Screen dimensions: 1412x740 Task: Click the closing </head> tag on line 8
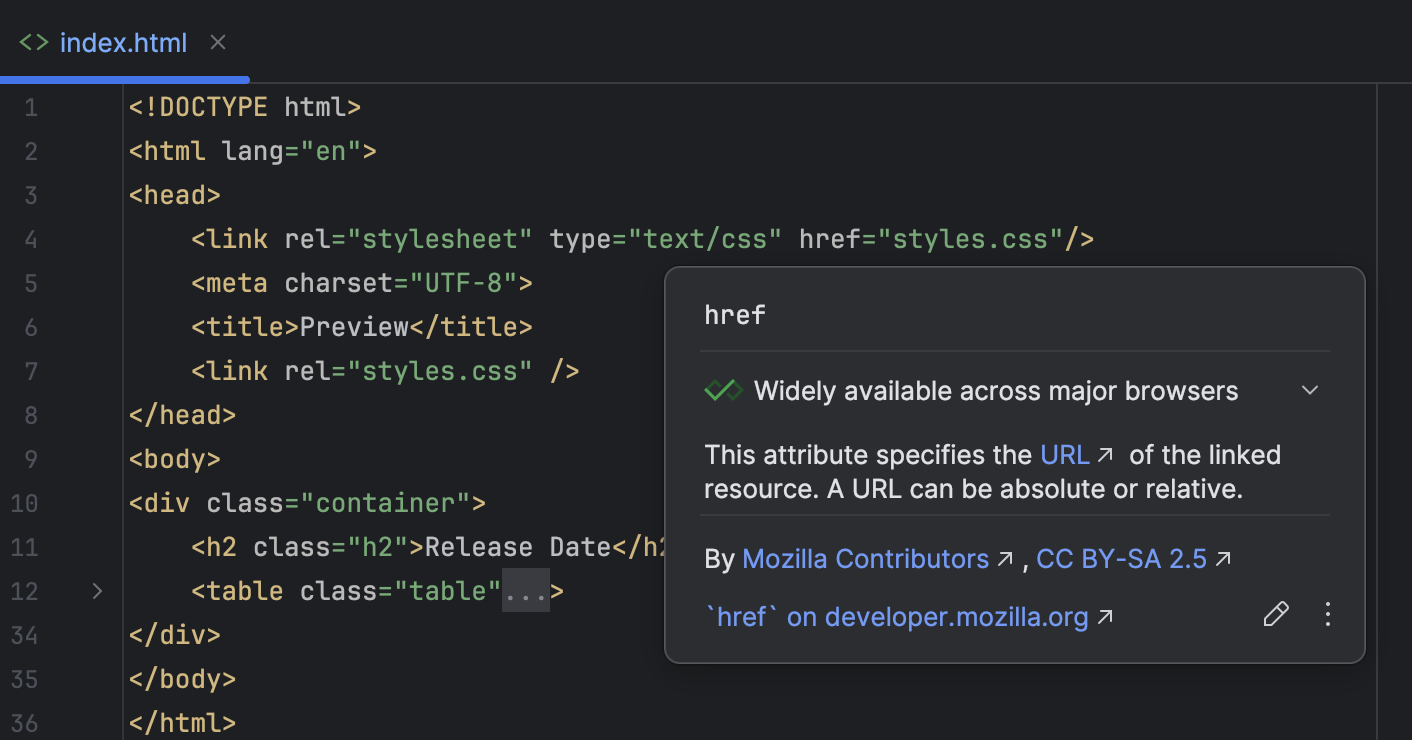pyautogui.click(x=183, y=415)
